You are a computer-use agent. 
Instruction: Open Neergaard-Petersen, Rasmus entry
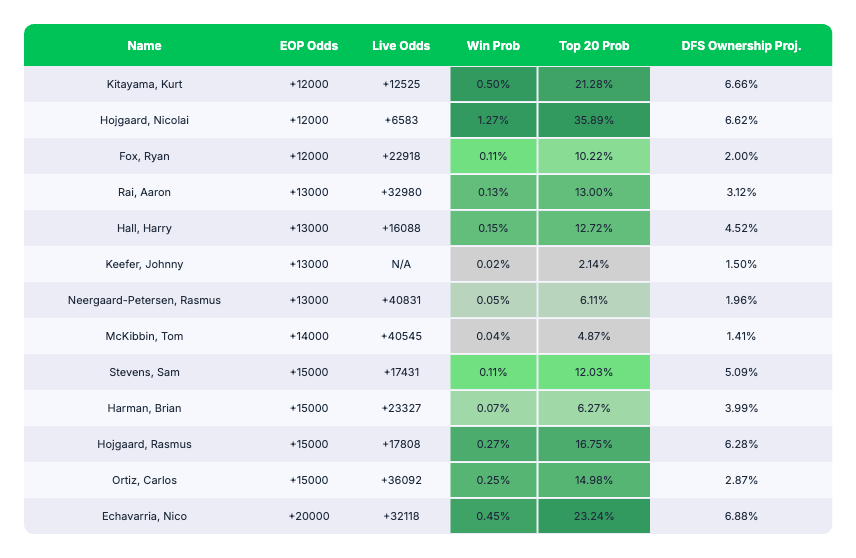point(144,300)
